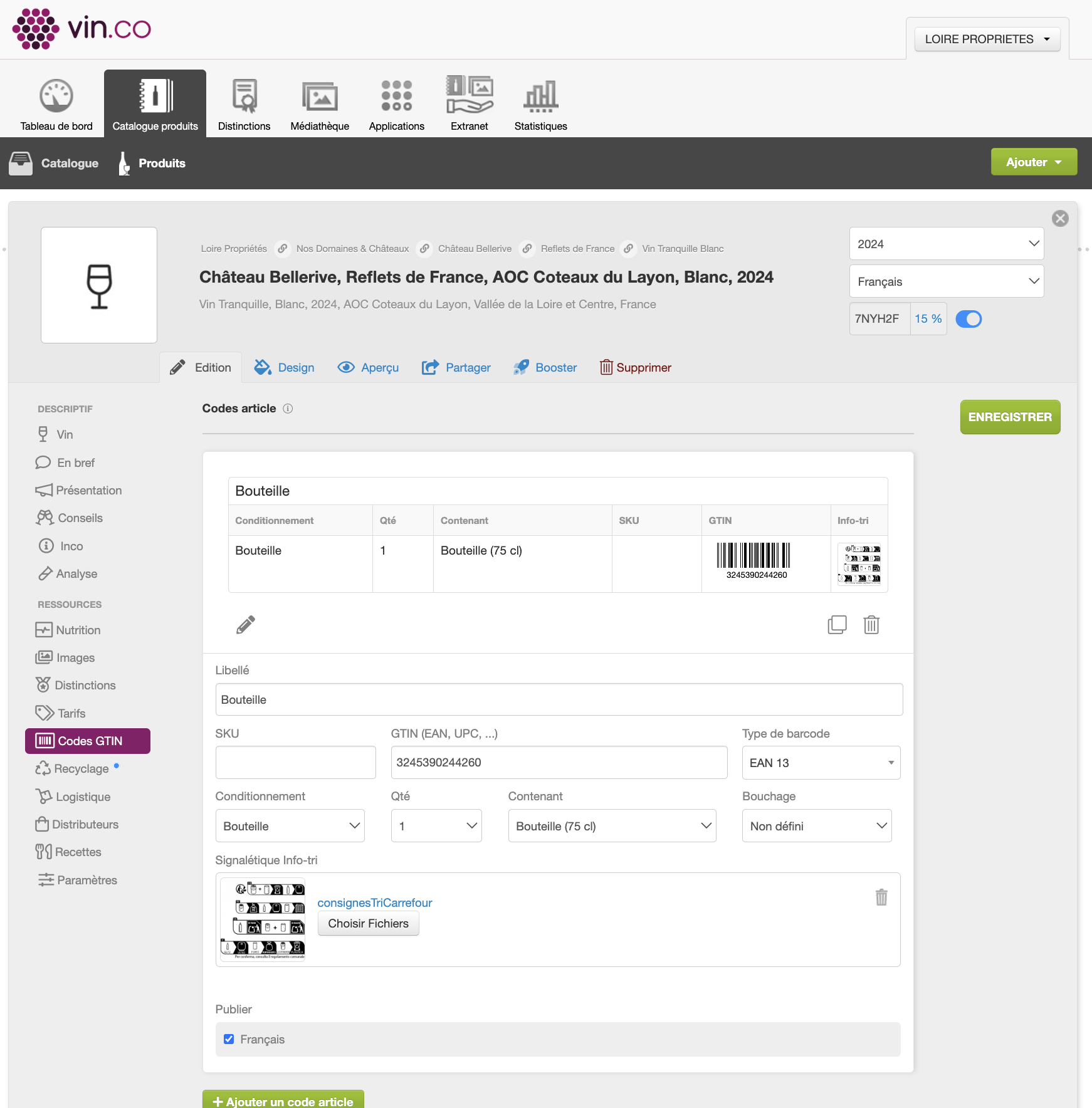
Task: Click the 15 % completion indicator
Action: click(928, 319)
